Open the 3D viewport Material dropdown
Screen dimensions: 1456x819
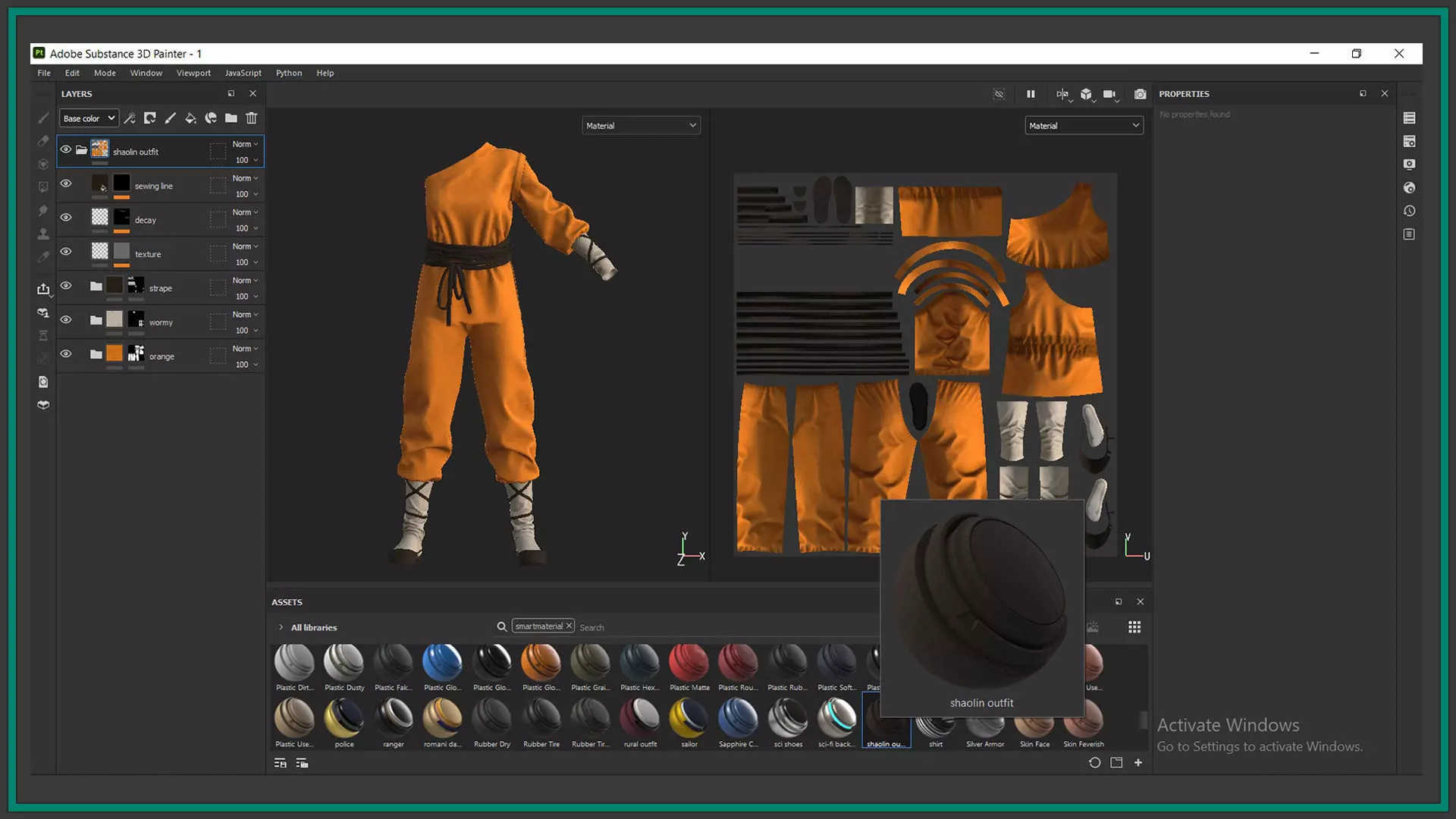(641, 126)
